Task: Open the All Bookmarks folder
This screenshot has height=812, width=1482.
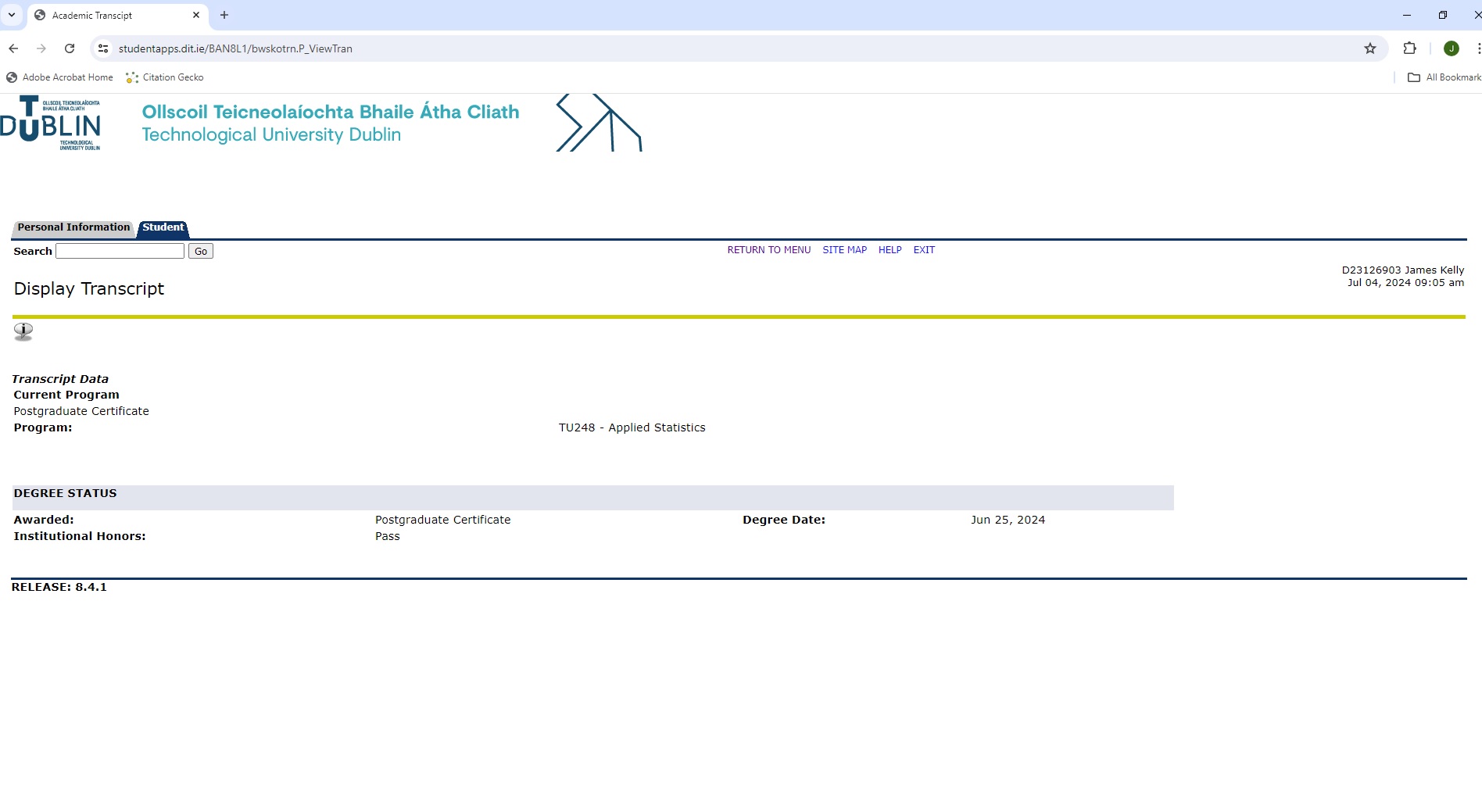Action: click(1444, 77)
